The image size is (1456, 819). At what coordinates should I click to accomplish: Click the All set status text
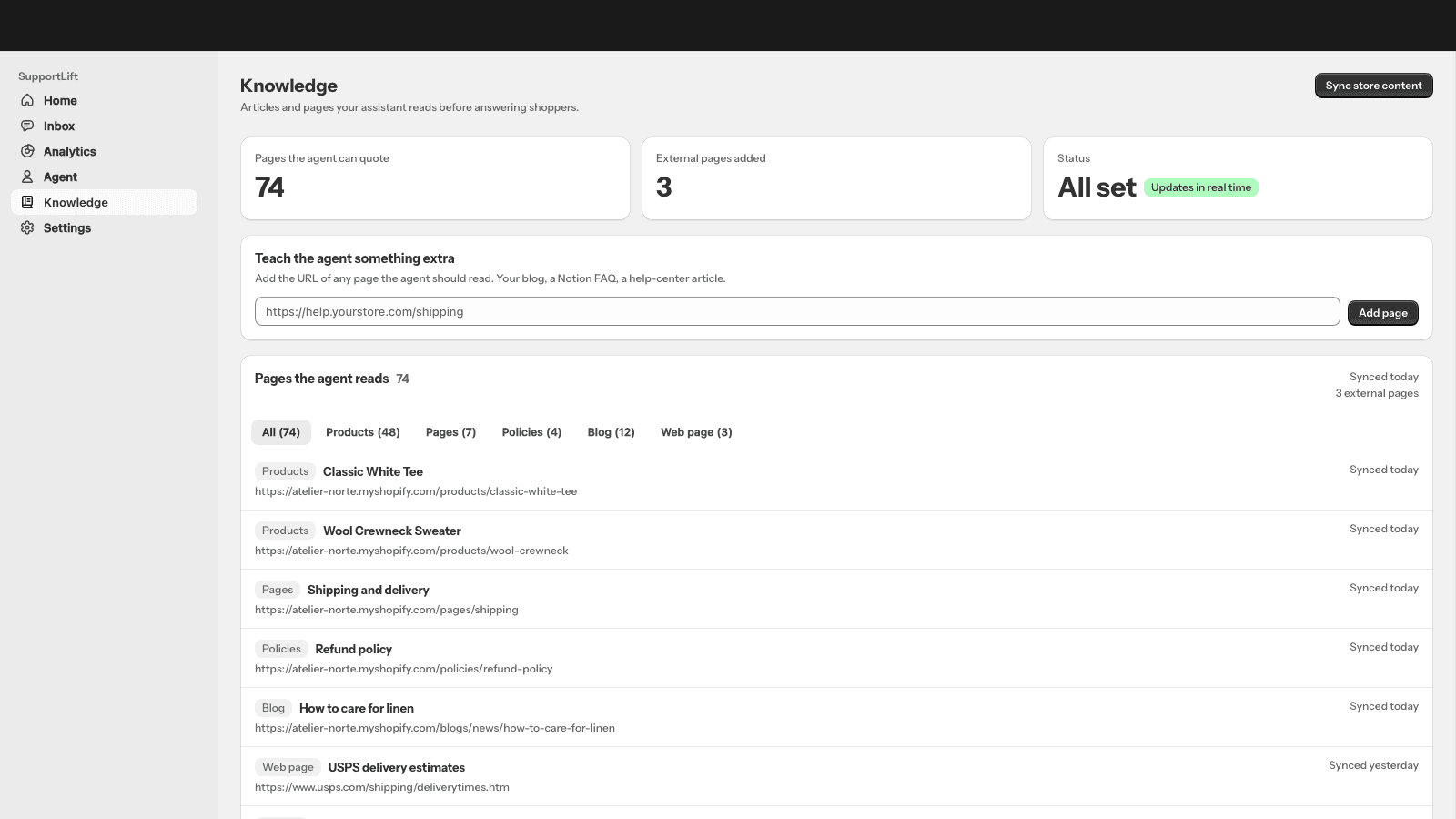[1097, 187]
